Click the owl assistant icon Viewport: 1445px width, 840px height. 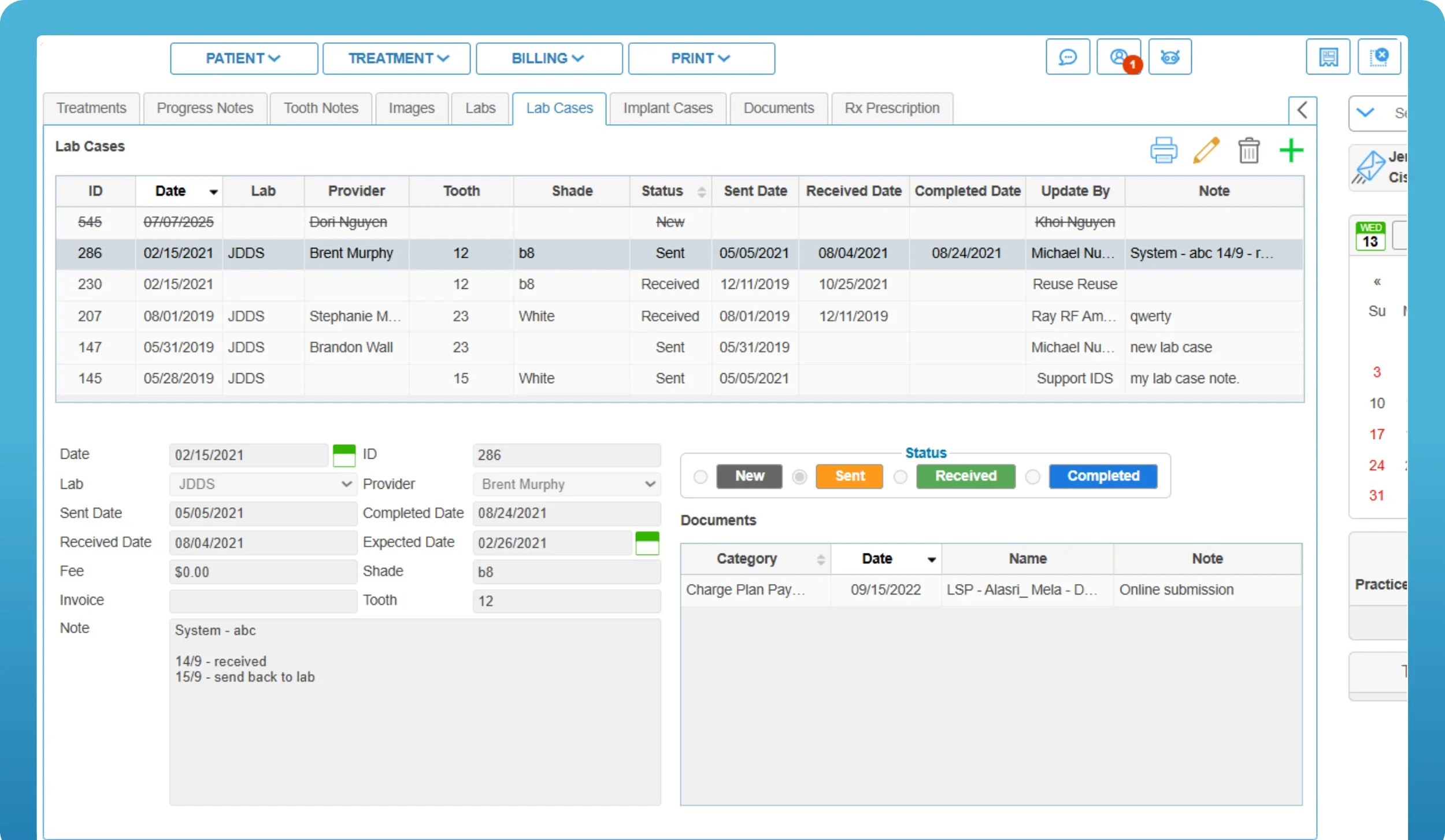tap(1169, 57)
